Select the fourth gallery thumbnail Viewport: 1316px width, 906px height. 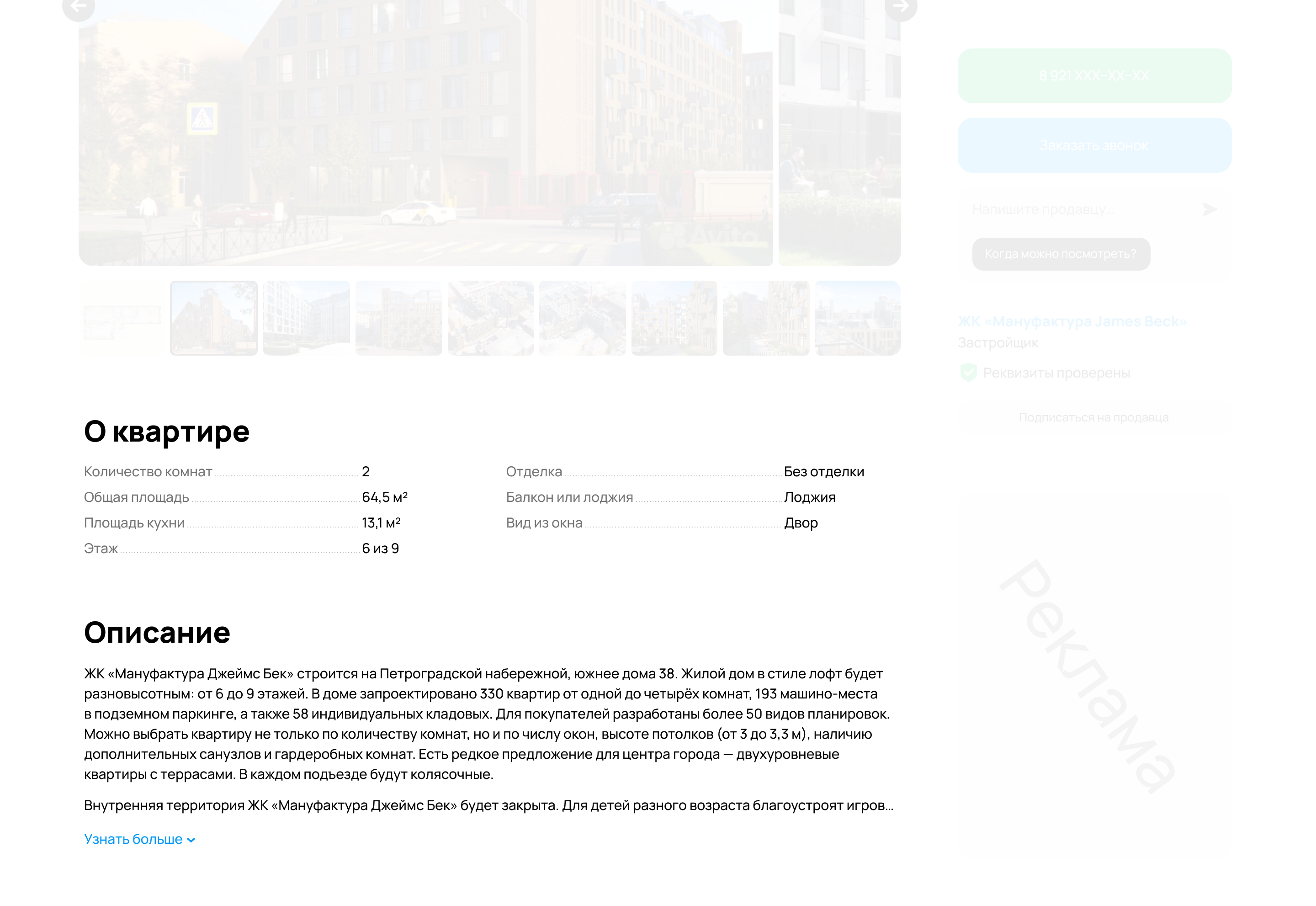tap(398, 318)
